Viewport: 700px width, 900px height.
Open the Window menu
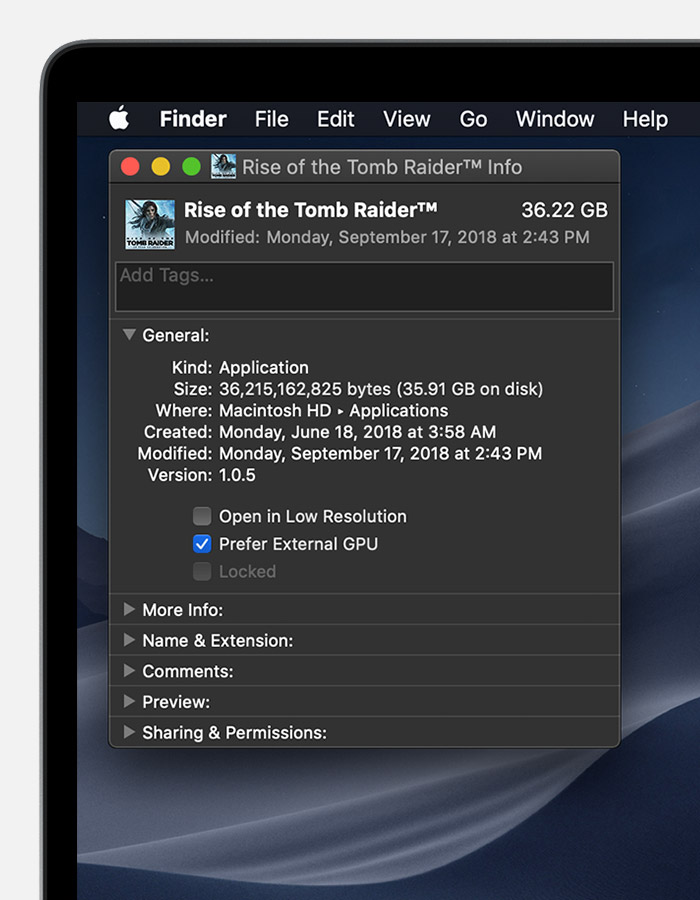(x=555, y=119)
